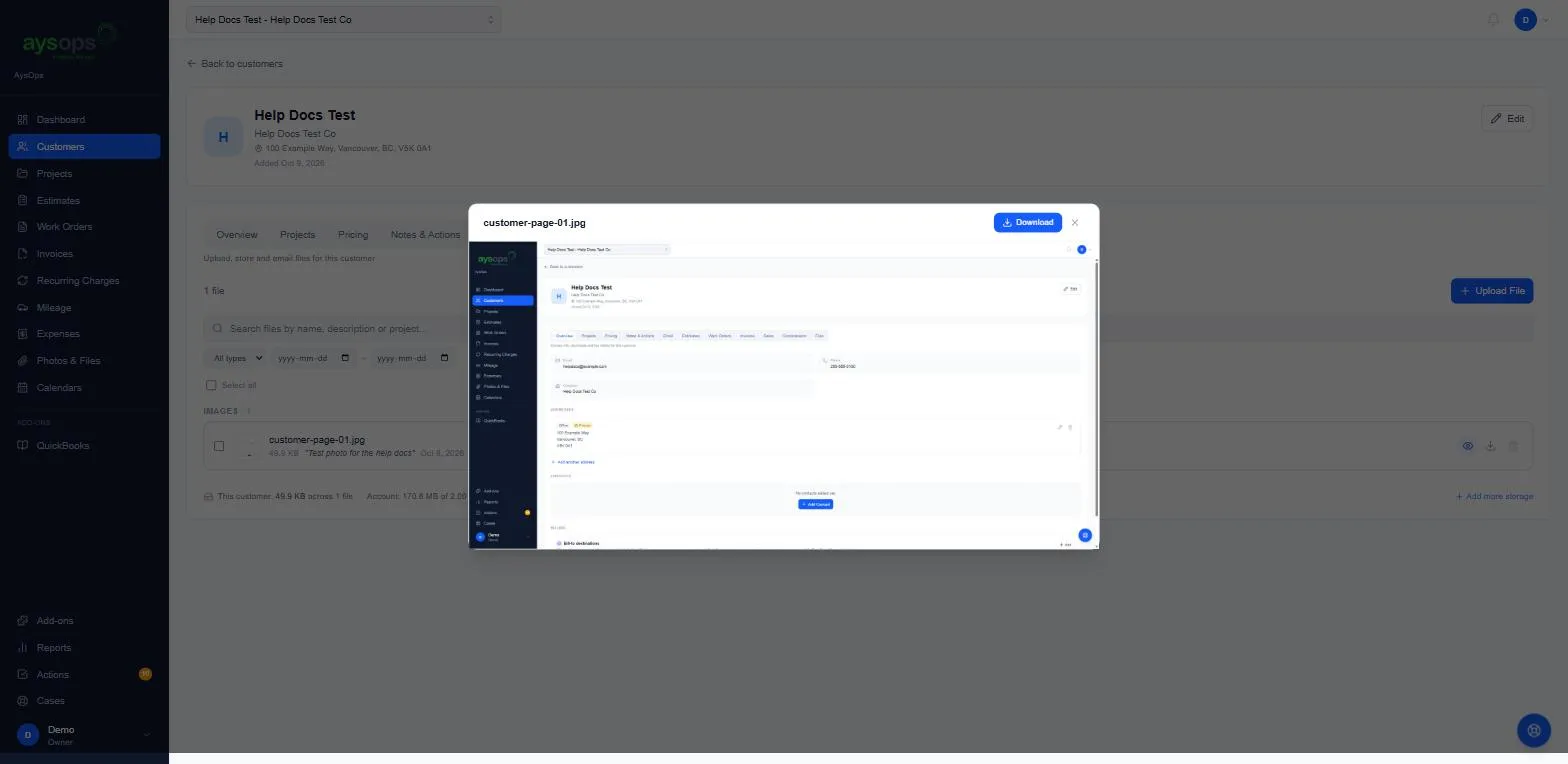Screen dimensions: 1568x764
Task: Open Actions in the sidebar
Action: pos(84,675)
